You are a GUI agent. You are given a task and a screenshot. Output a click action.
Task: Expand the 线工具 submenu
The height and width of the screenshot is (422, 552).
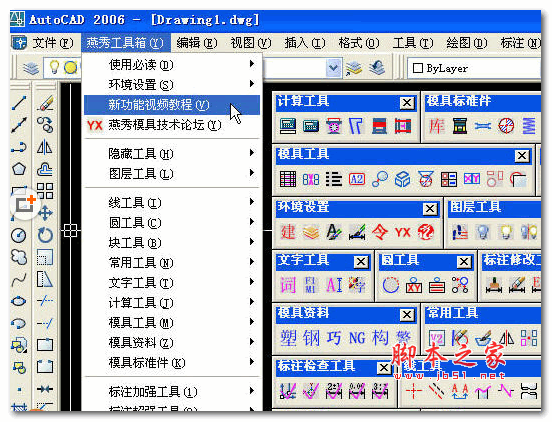click(172, 203)
